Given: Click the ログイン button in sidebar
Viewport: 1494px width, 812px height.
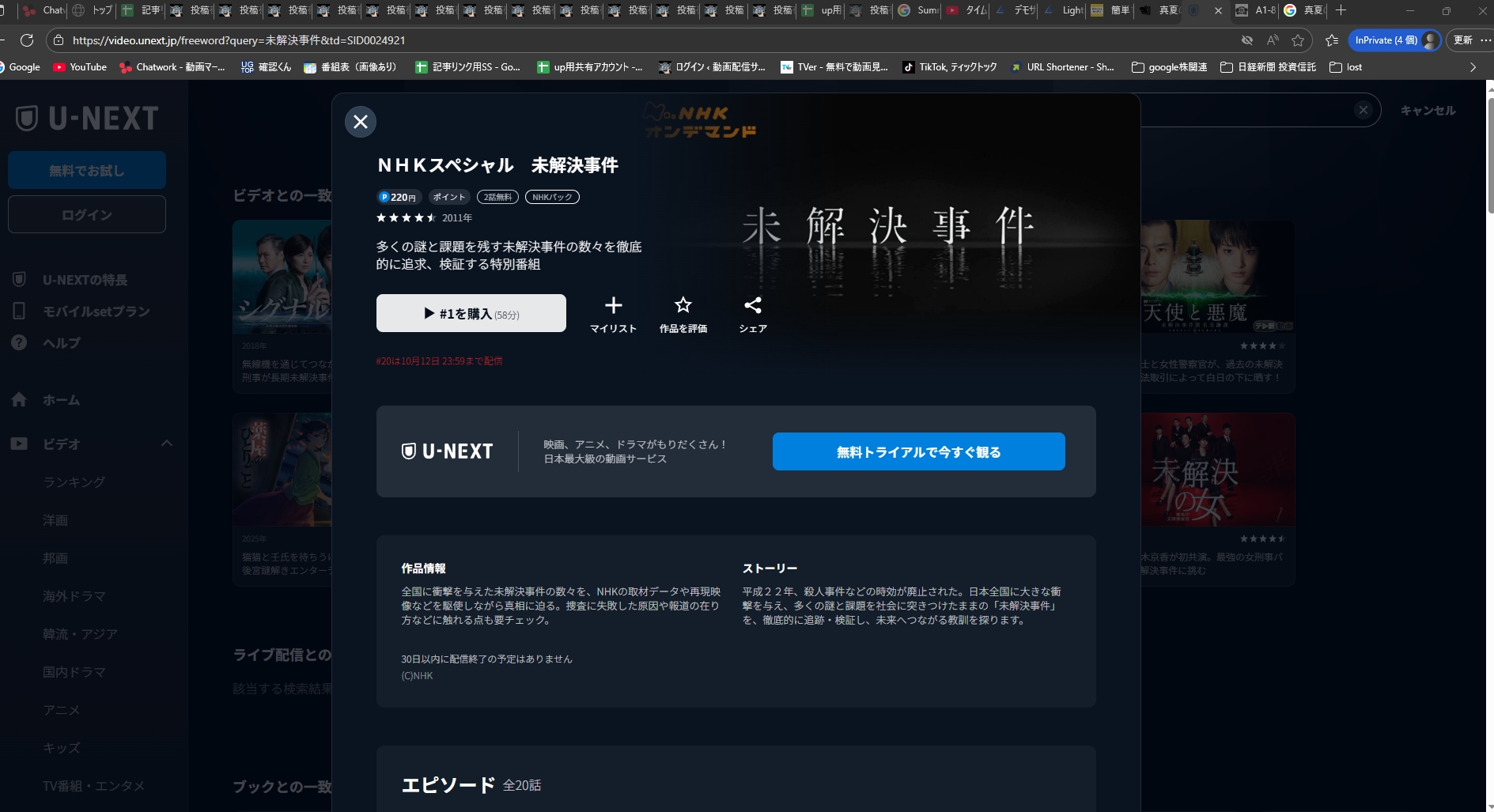Looking at the screenshot, I should pyautogui.click(x=87, y=214).
